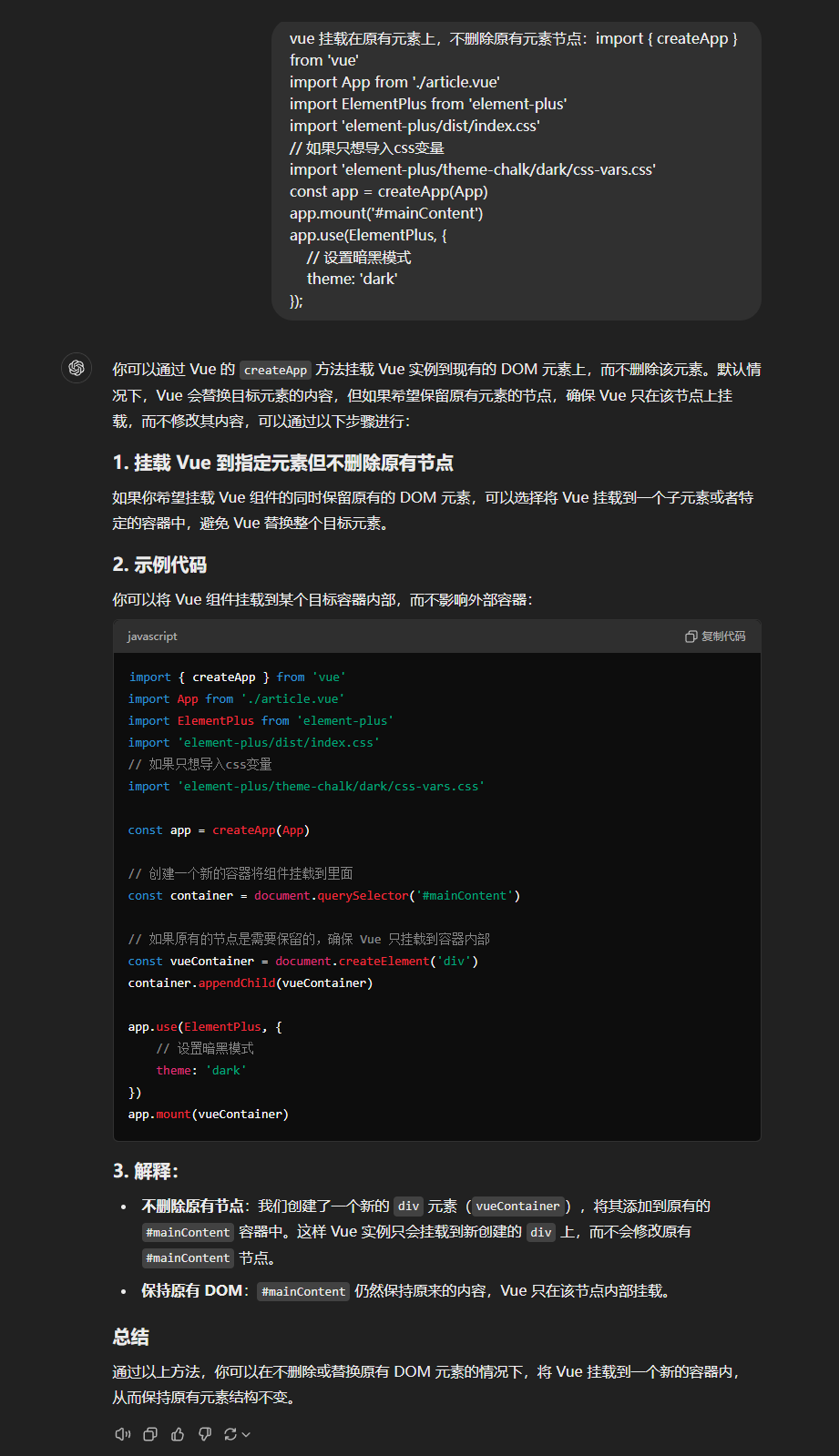The height and width of the screenshot is (1456, 839).
Task: Play the response with read aloud icon
Action: pos(122,1434)
